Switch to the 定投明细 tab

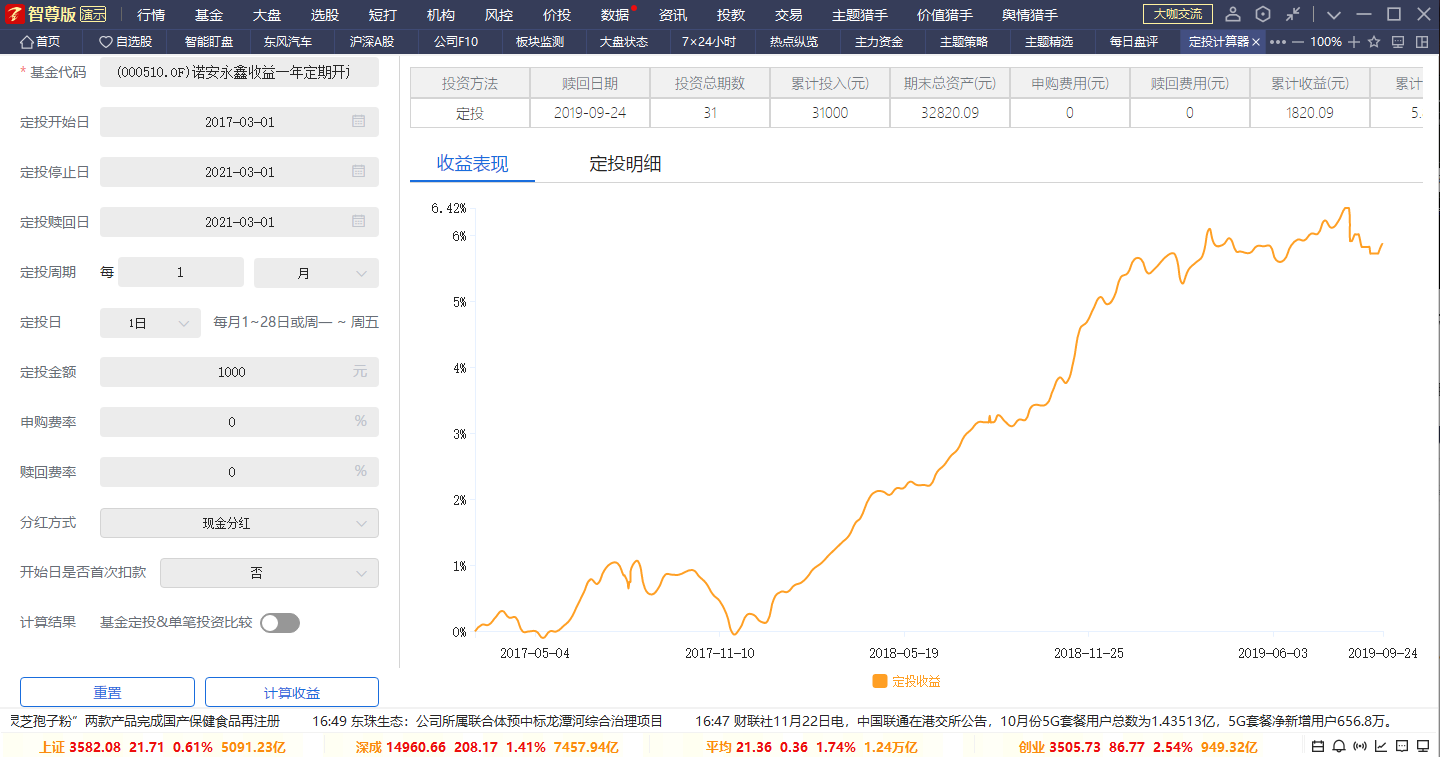[x=625, y=164]
